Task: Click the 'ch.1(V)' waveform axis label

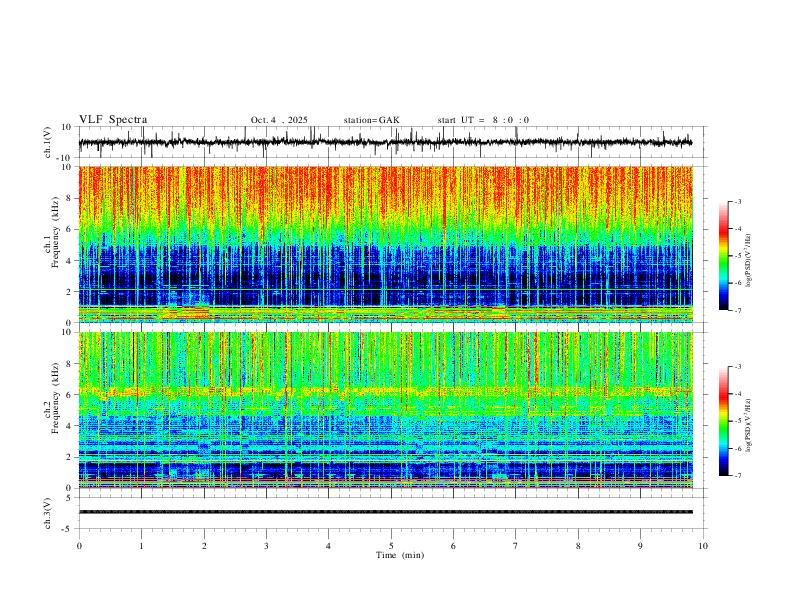Action: [48, 142]
